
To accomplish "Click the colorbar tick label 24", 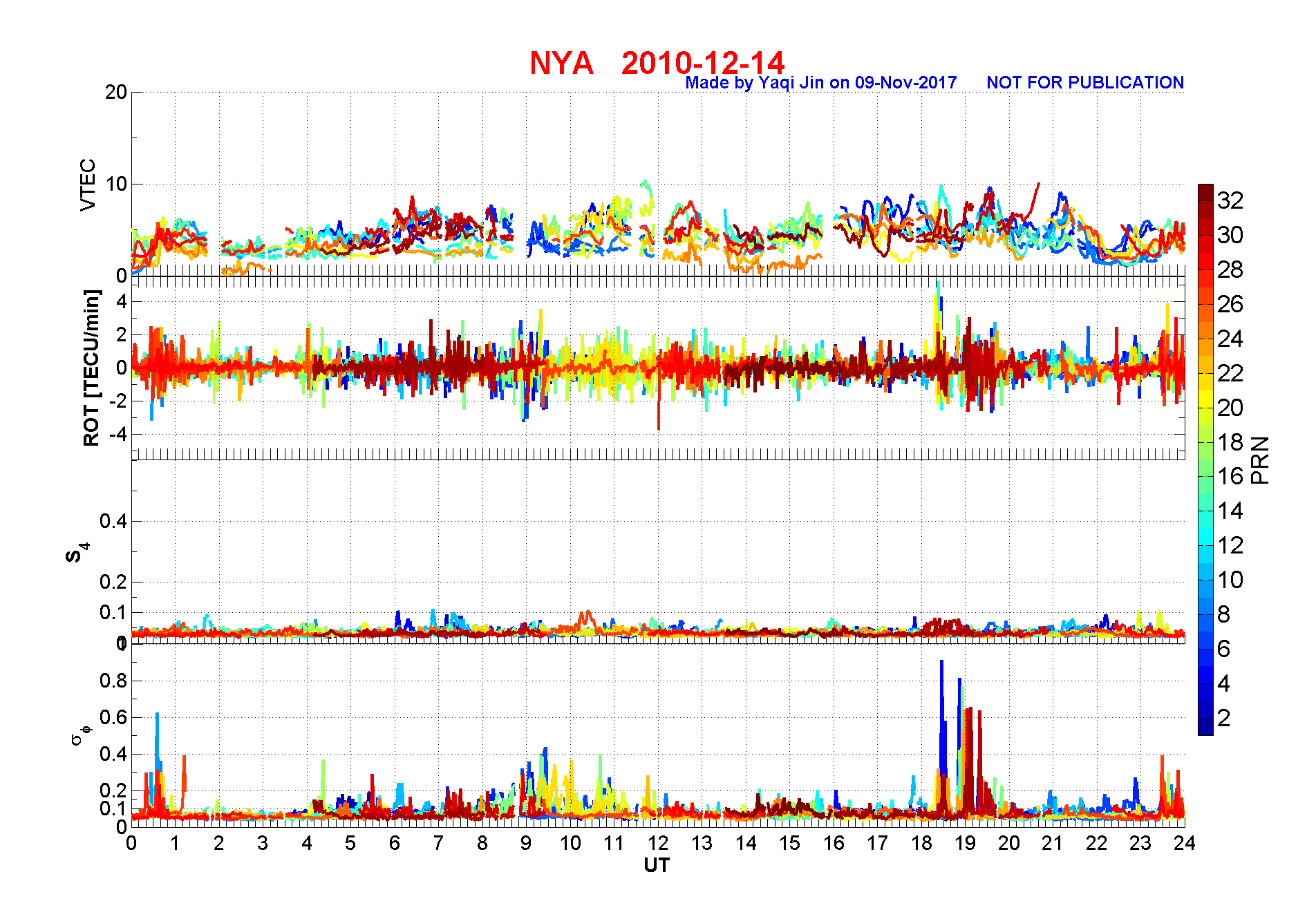I will click(x=1230, y=339).
